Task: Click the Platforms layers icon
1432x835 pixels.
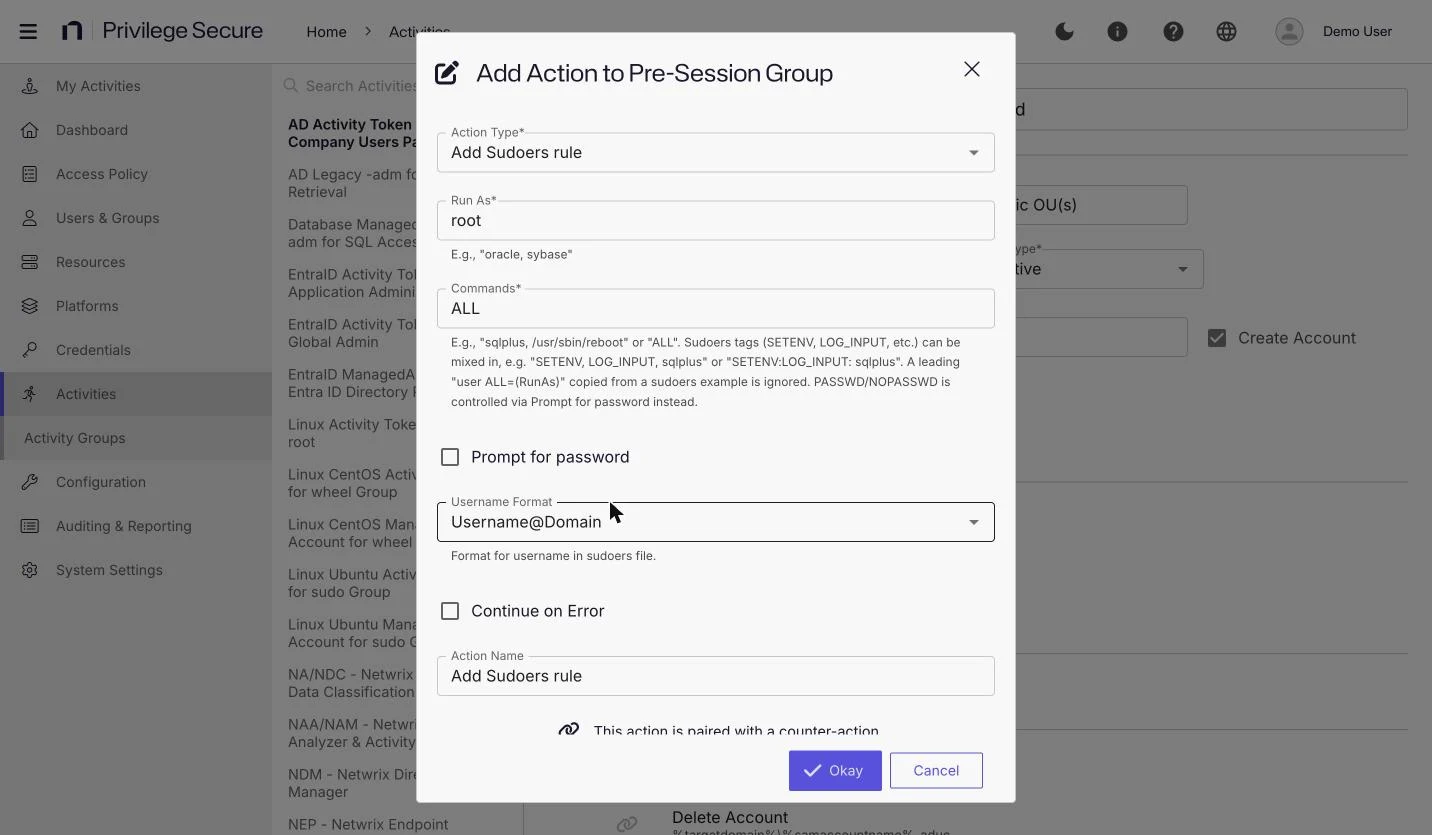Action: pos(30,306)
